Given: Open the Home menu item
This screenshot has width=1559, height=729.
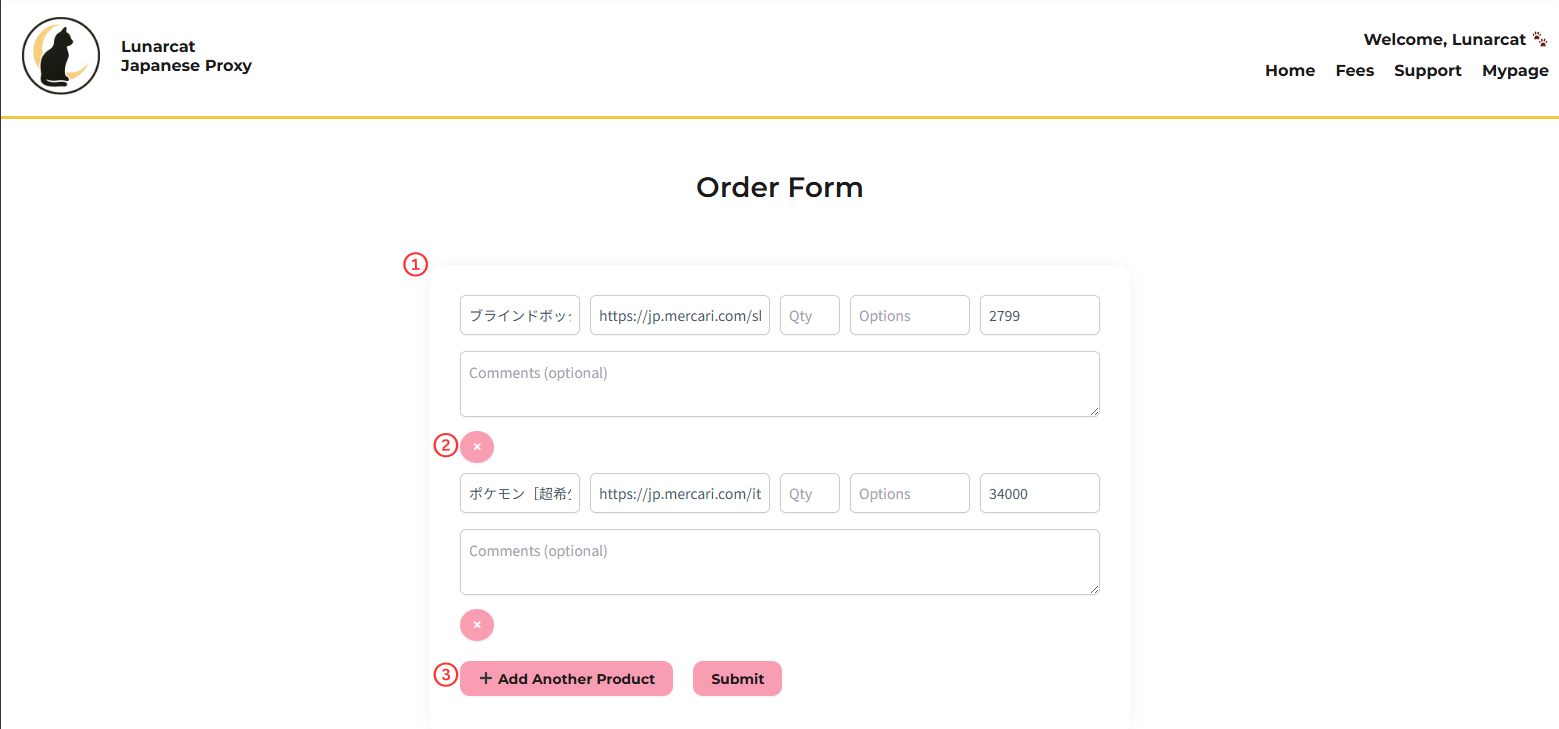Looking at the screenshot, I should click(1289, 71).
